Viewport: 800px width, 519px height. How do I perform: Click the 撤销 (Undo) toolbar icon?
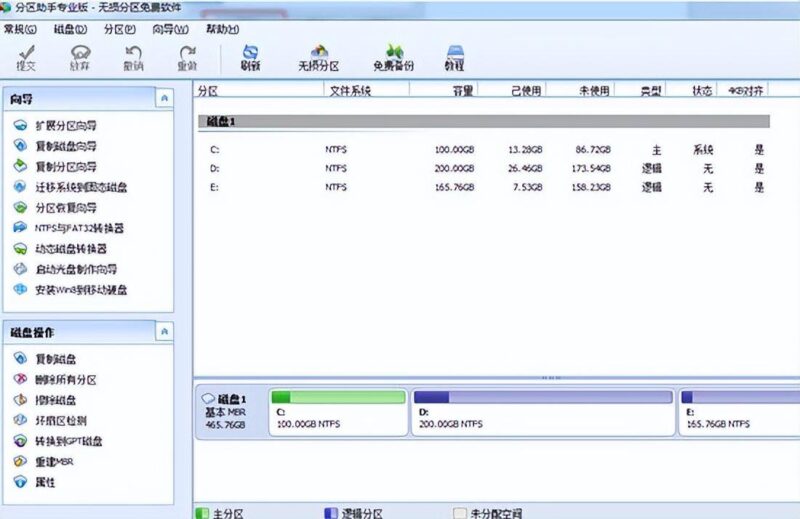(x=133, y=57)
